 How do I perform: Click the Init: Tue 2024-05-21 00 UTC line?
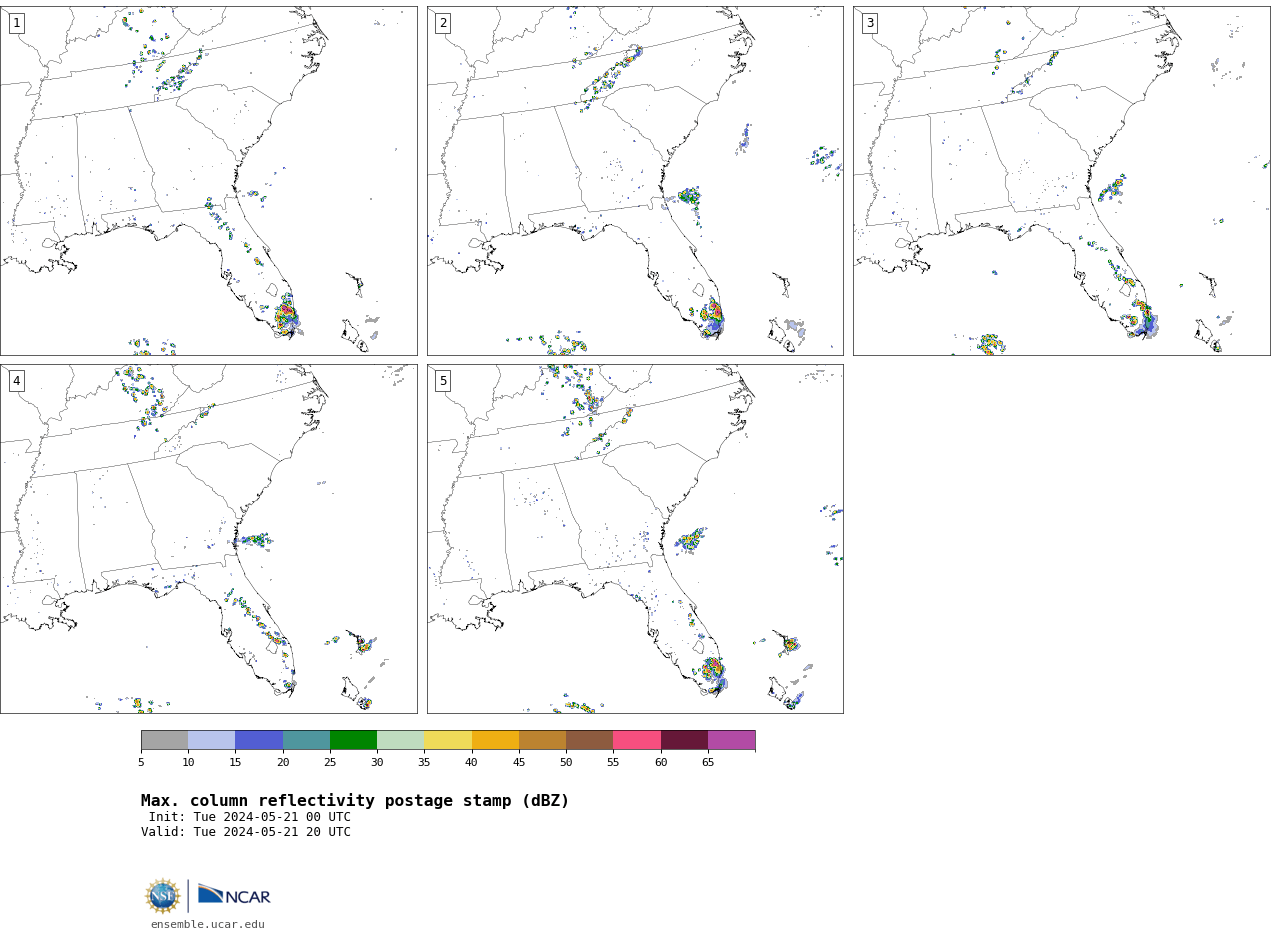coord(250,817)
